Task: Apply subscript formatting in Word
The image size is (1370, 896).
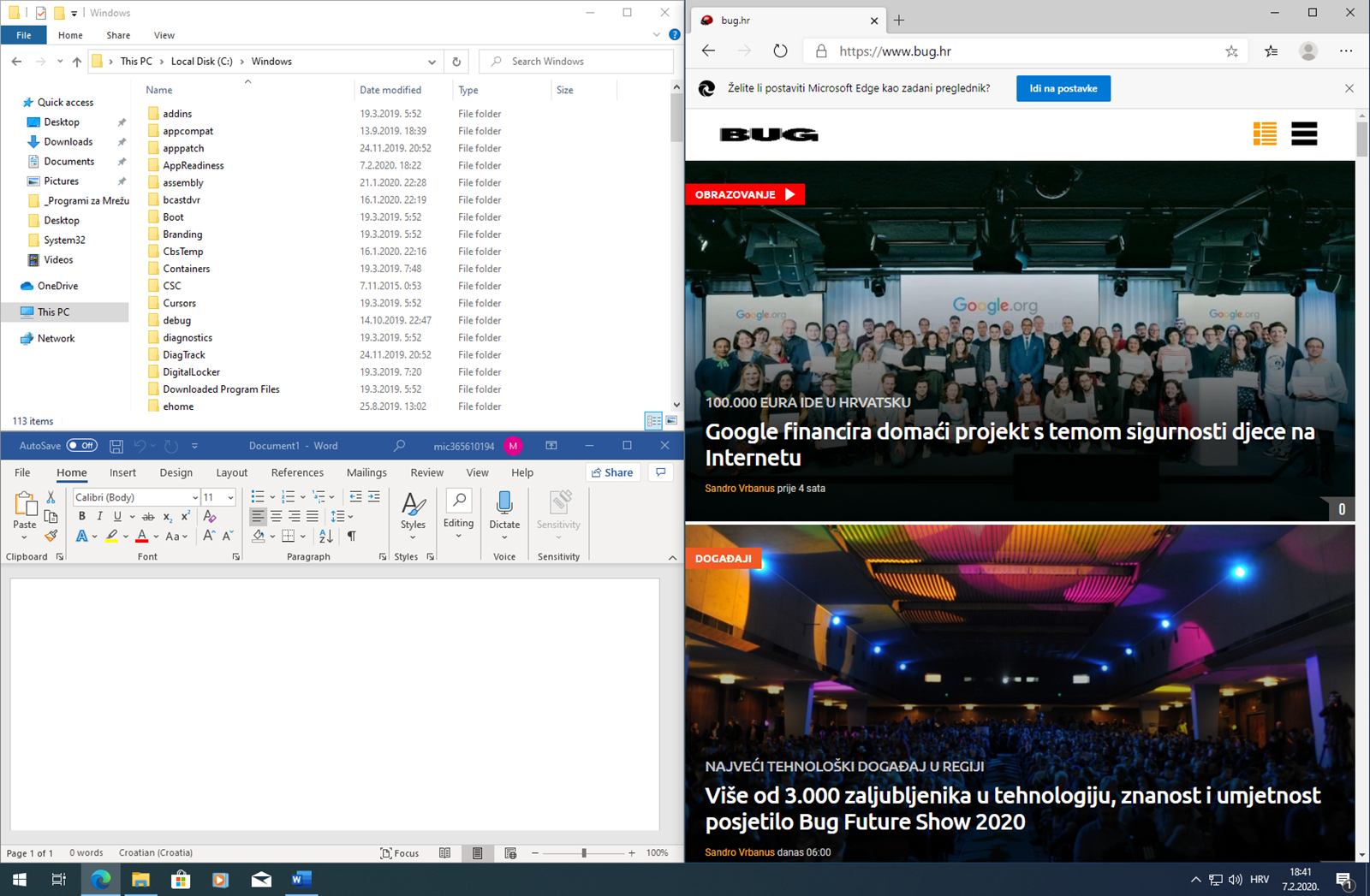Action: click(x=167, y=517)
